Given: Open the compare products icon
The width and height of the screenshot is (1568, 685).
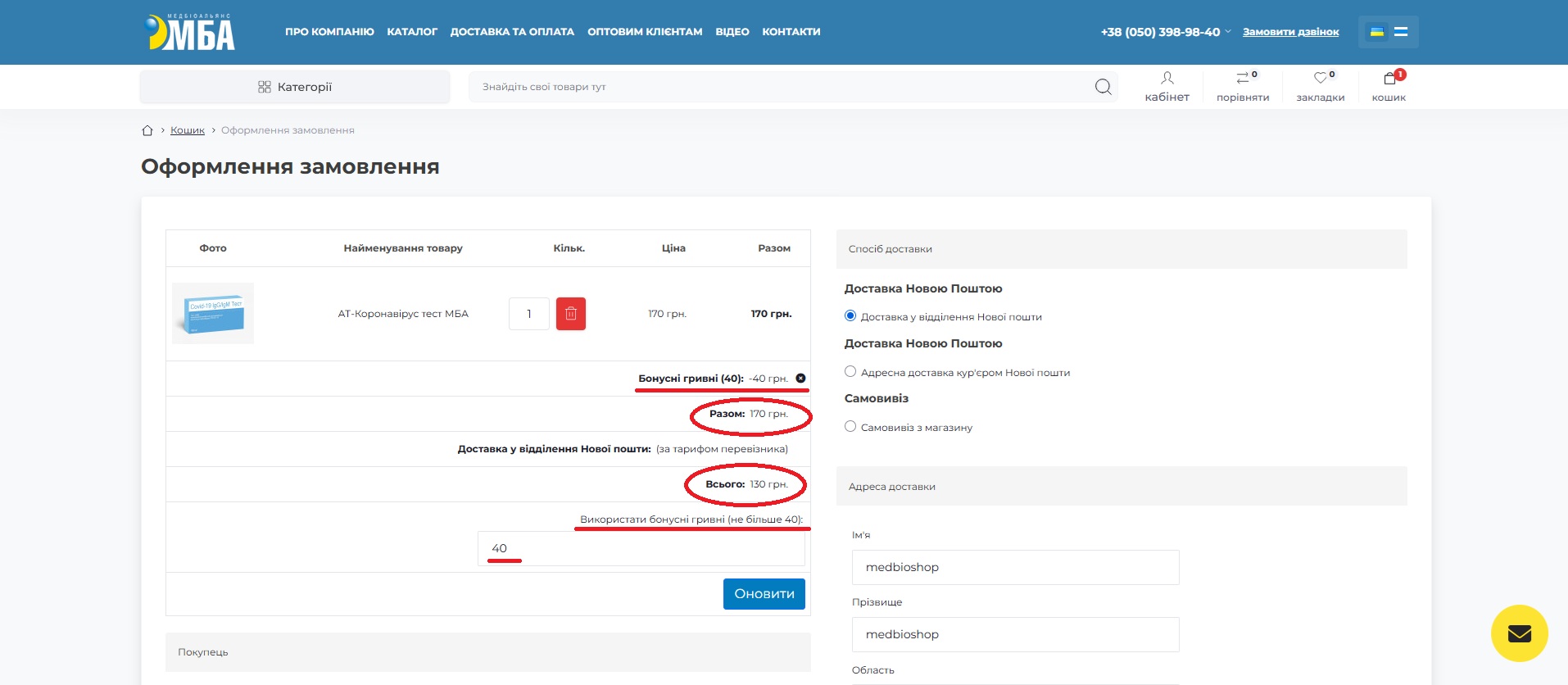Looking at the screenshot, I should click(1243, 79).
